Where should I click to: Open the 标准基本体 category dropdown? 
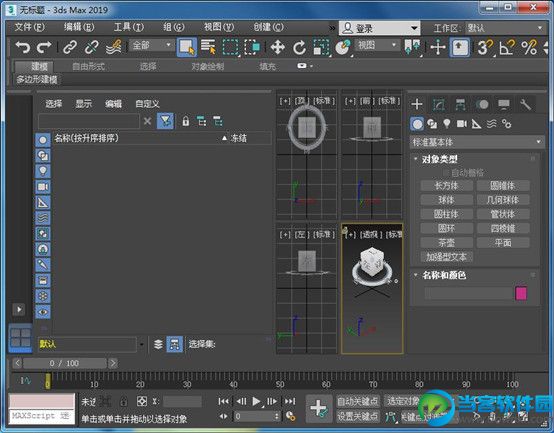(x=477, y=142)
